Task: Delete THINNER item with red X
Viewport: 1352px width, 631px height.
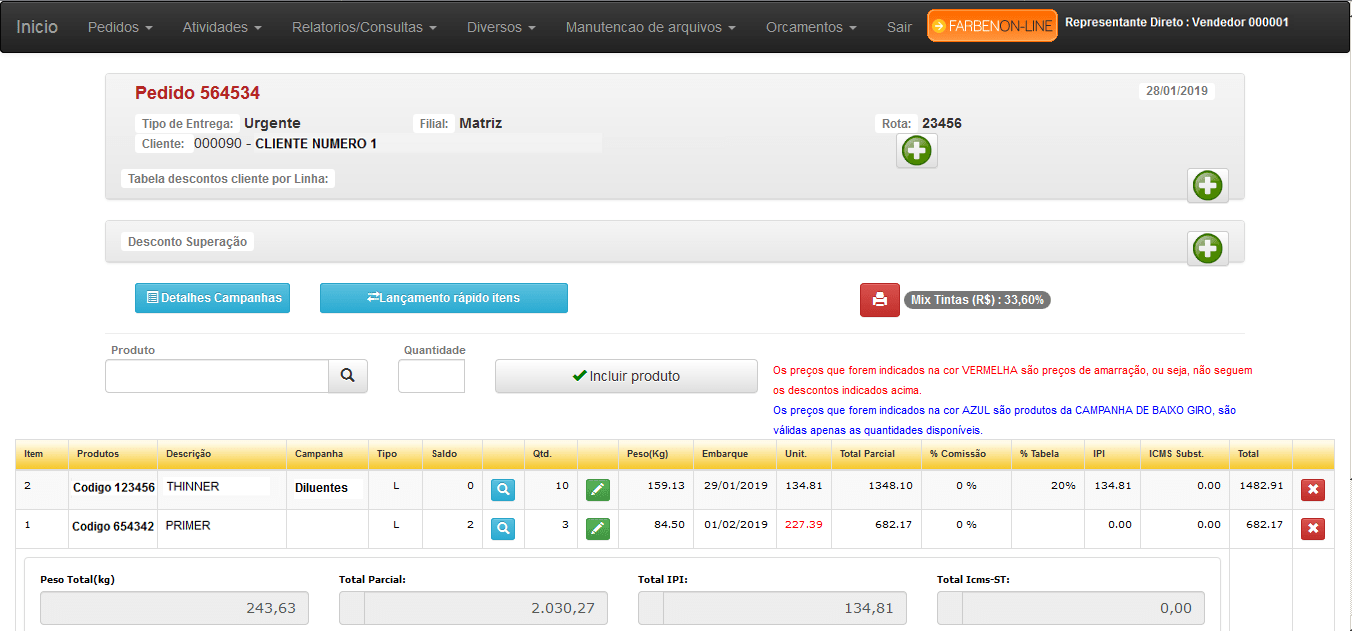Action: 1312,489
